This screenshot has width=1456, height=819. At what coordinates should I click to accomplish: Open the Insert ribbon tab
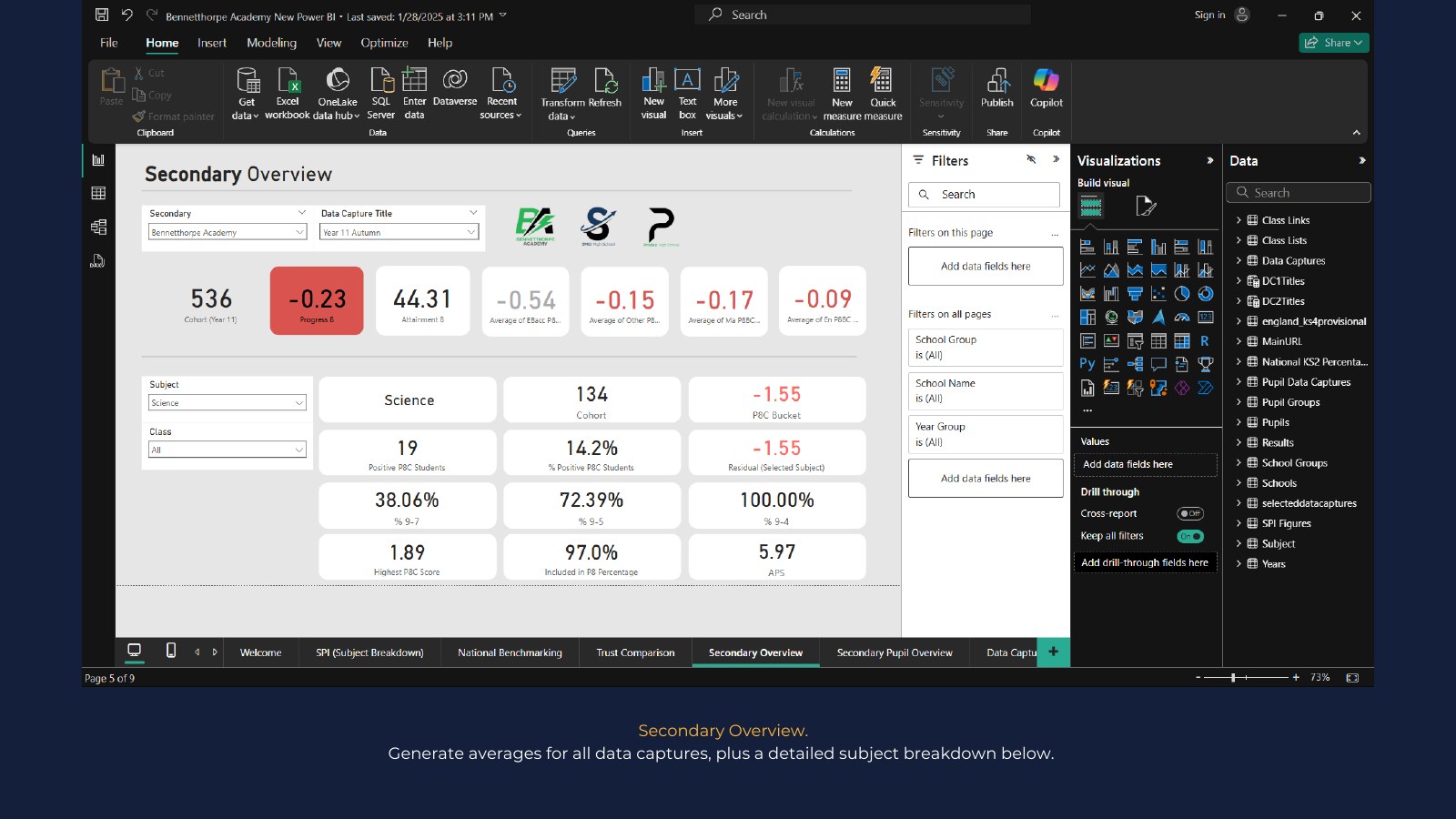point(212,43)
